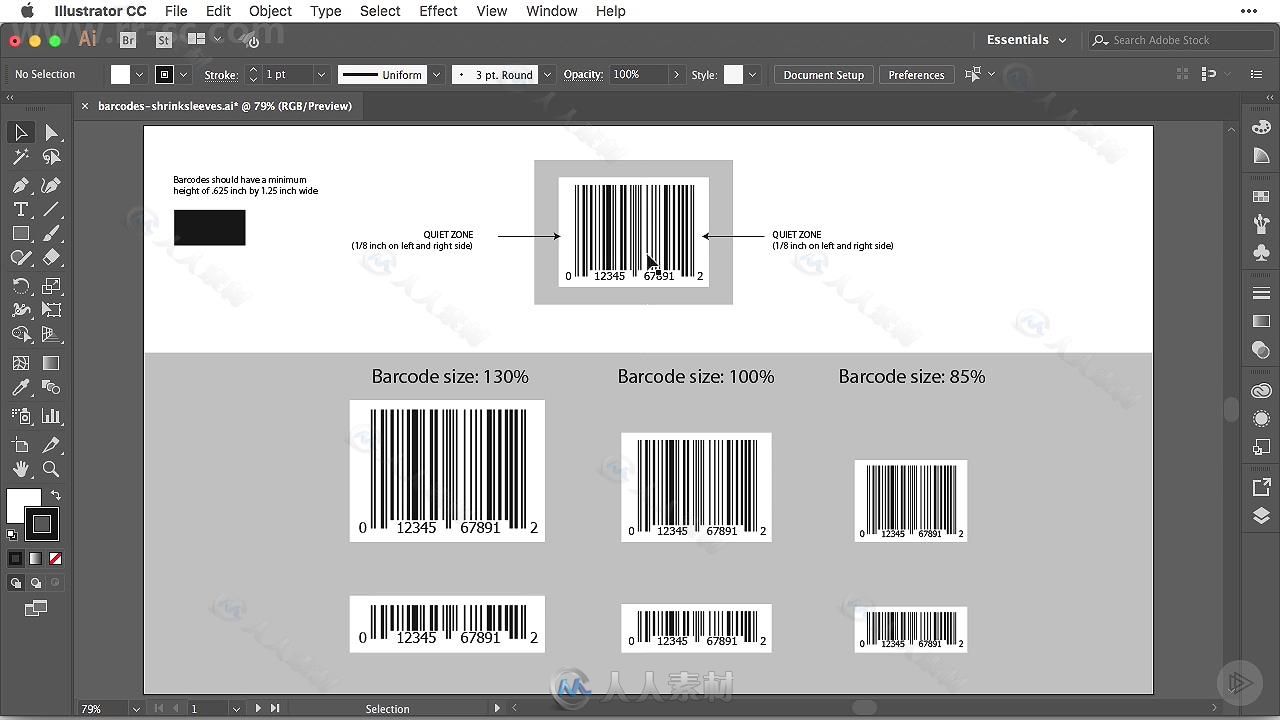The image size is (1280, 720).
Task: Click the Document Setup button
Action: [x=823, y=75]
